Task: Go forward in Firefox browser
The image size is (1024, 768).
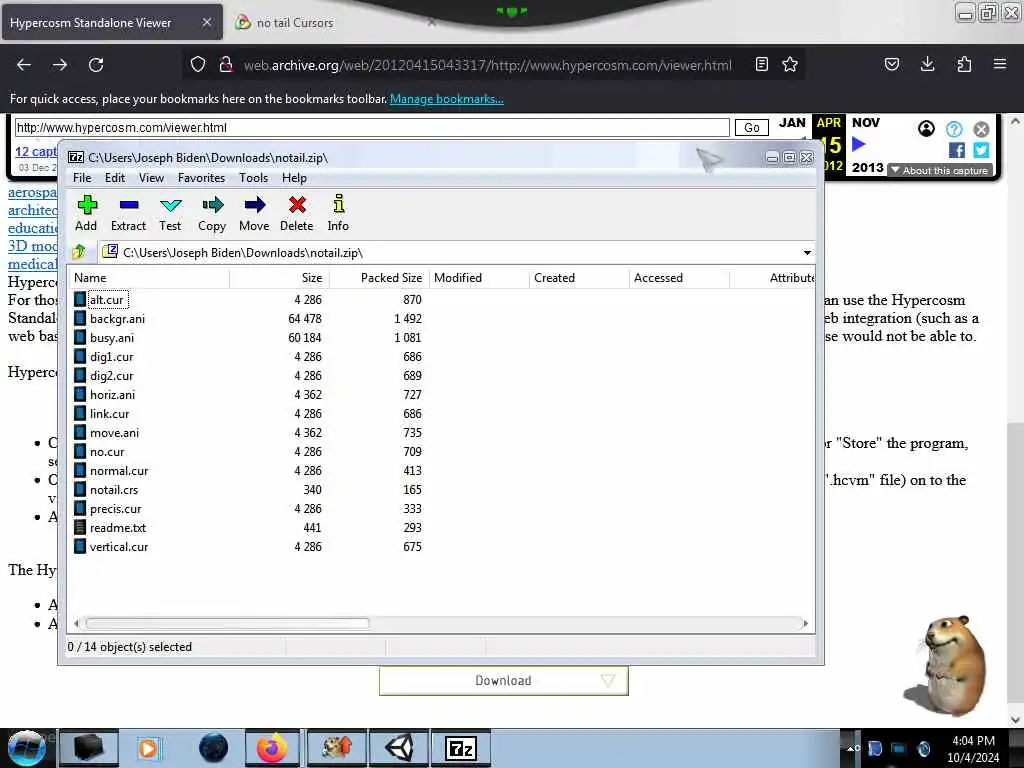Action: coord(60,65)
